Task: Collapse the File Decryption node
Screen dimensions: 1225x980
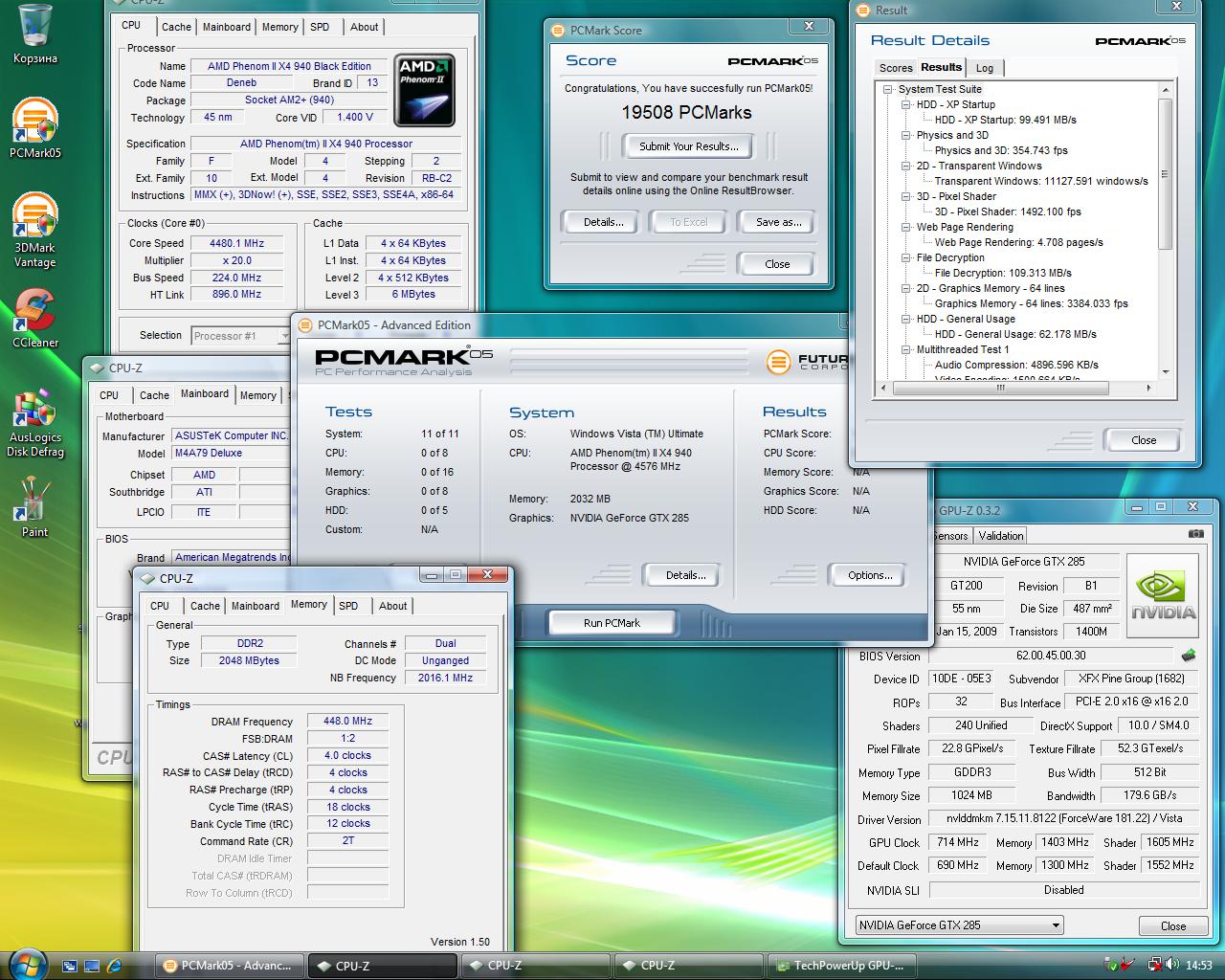Action: tap(906, 257)
